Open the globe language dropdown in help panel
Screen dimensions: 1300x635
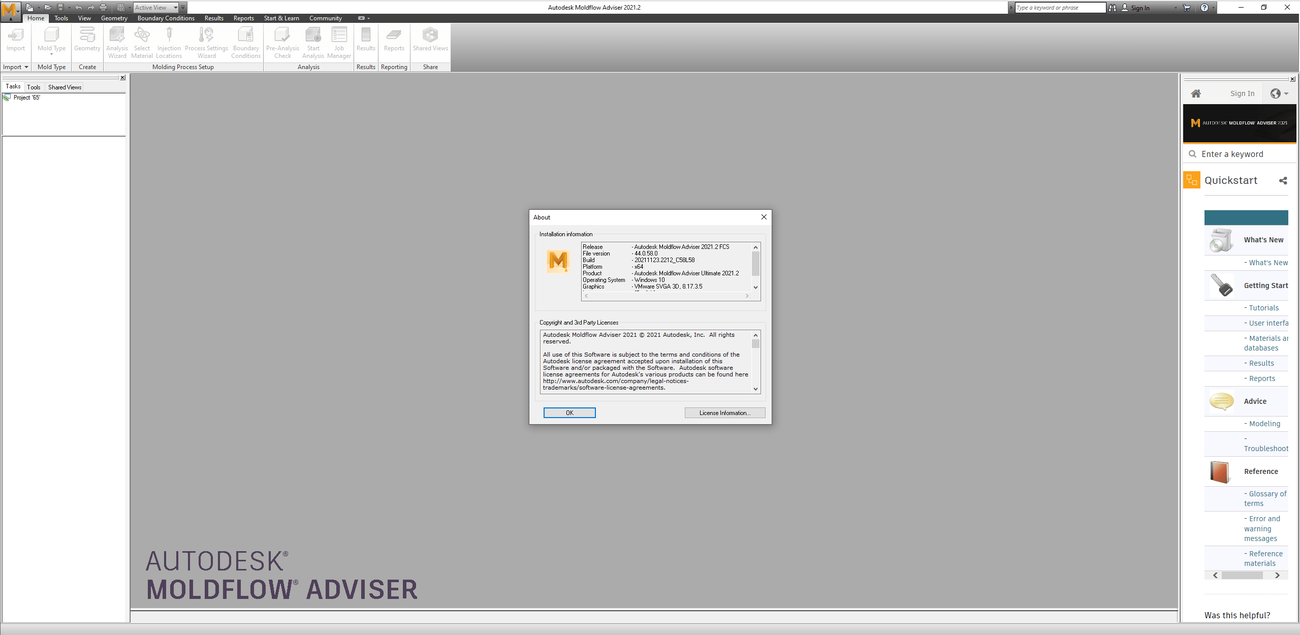[x=1277, y=92]
